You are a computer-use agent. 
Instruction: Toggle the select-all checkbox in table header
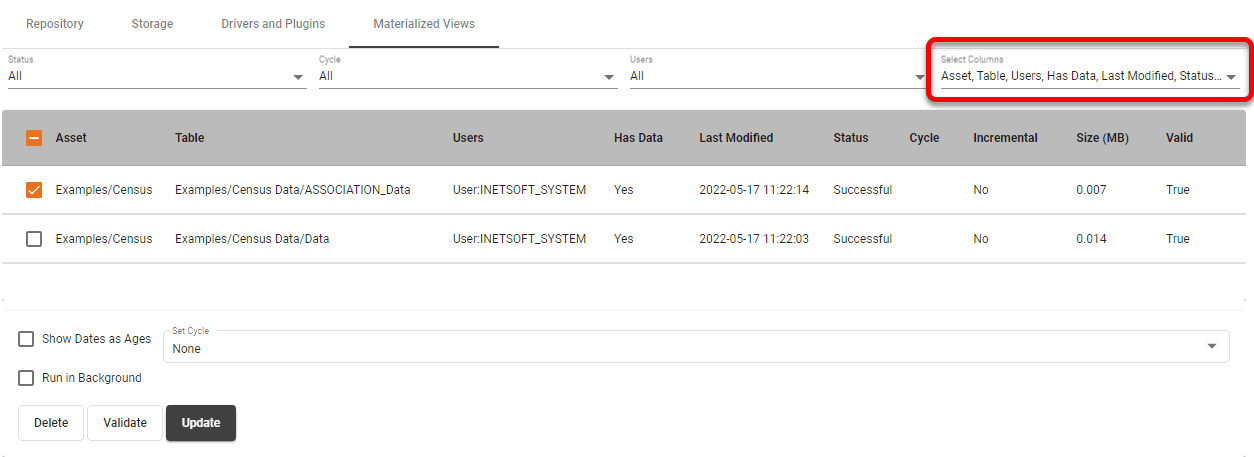pyautogui.click(x=34, y=138)
